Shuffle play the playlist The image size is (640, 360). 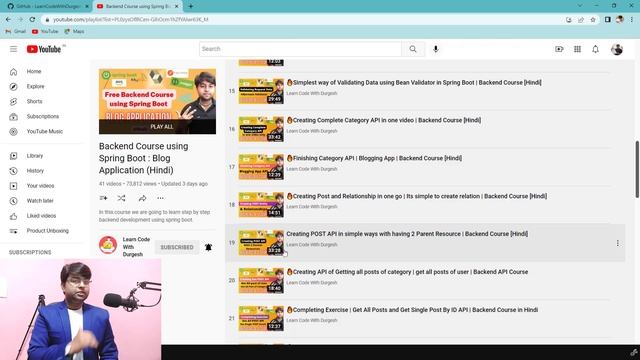tap(121, 198)
